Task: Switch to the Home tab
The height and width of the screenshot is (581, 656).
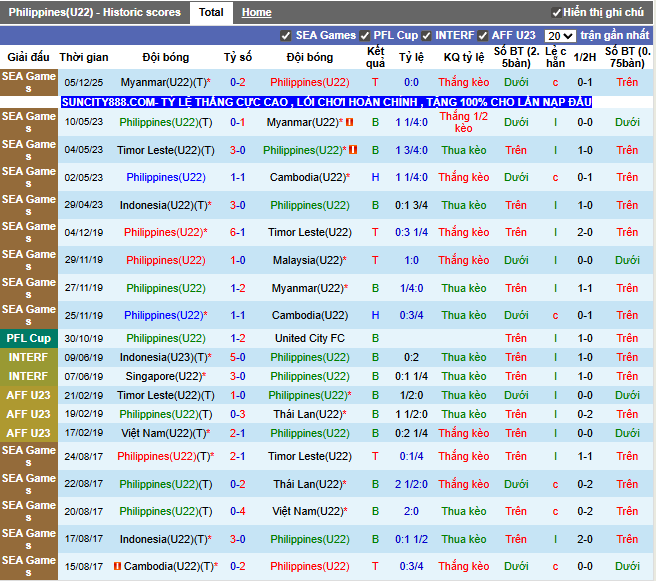Action: click(x=256, y=13)
